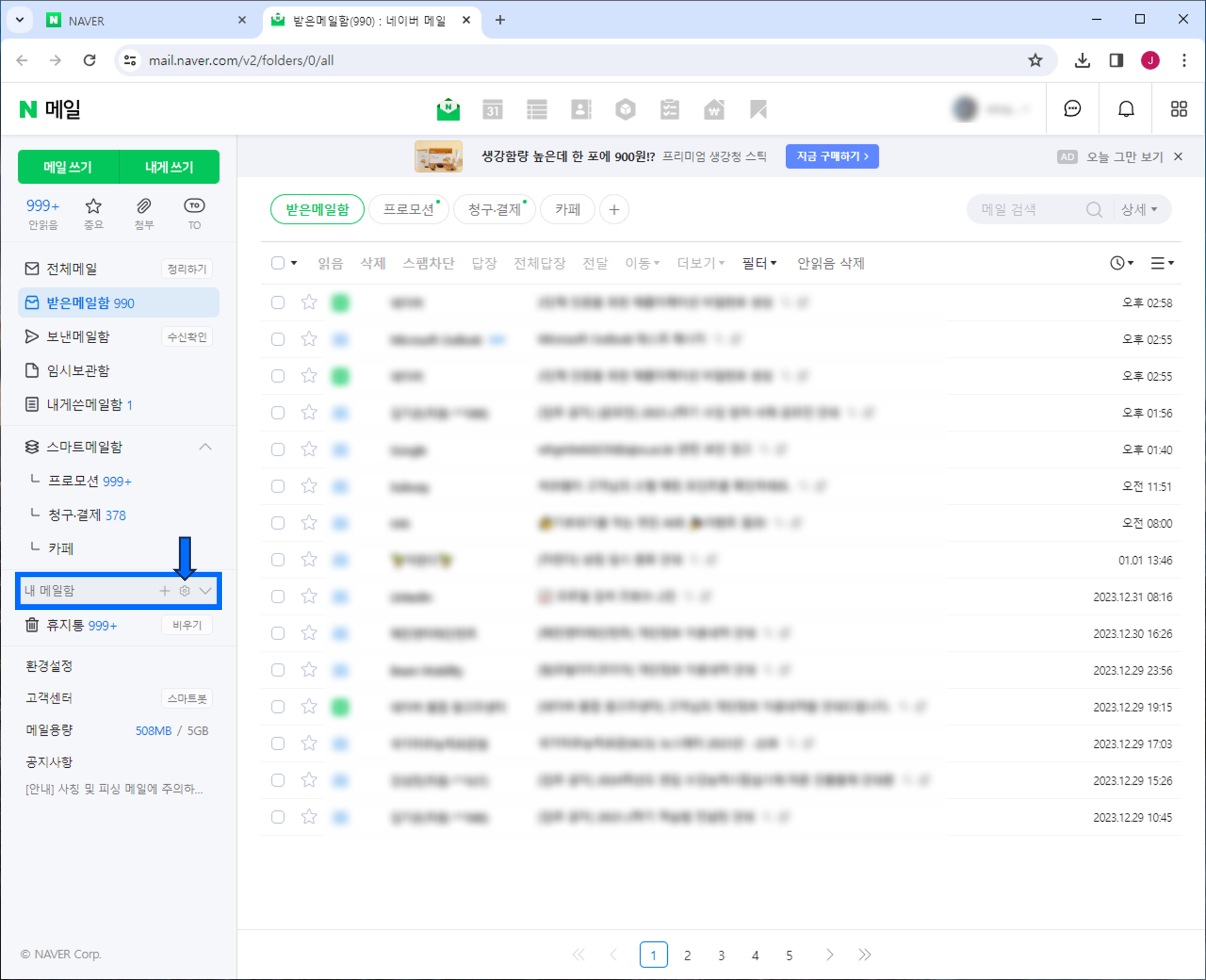Image resolution: width=1206 pixels, height=980 pixels.
Task: Open the 필터 dropdown in the toolbar
Action: click(759, 263)
